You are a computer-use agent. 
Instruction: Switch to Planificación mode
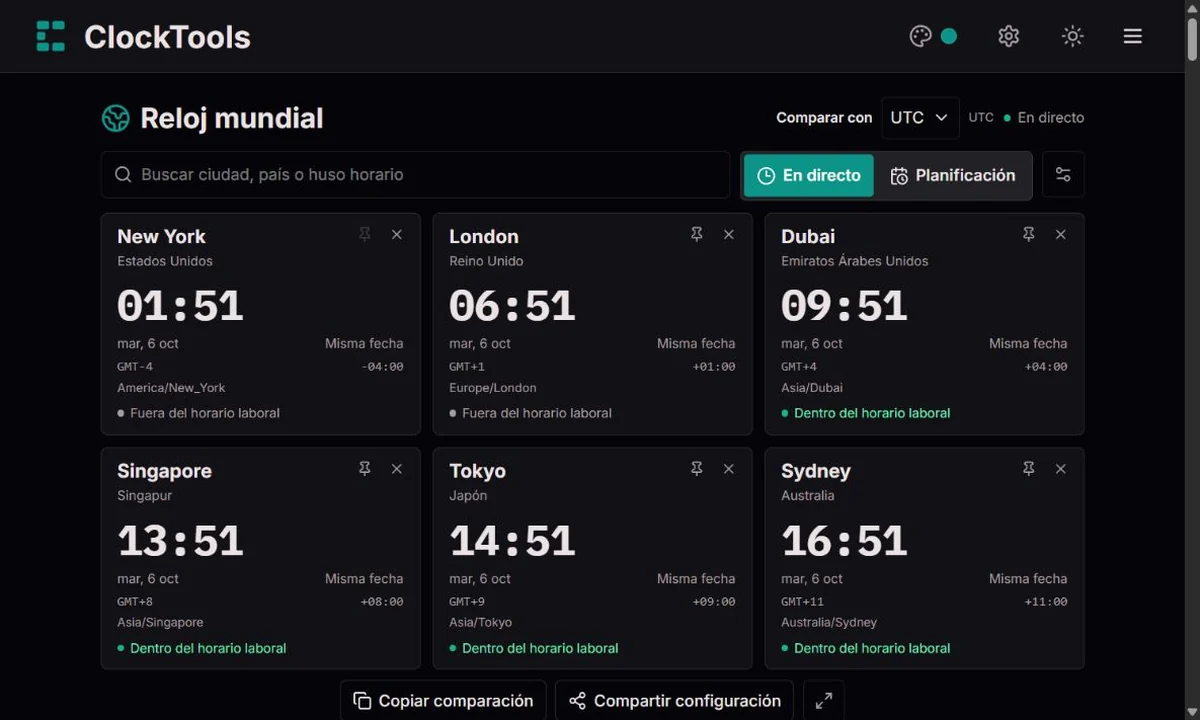(x=953, y=176)
